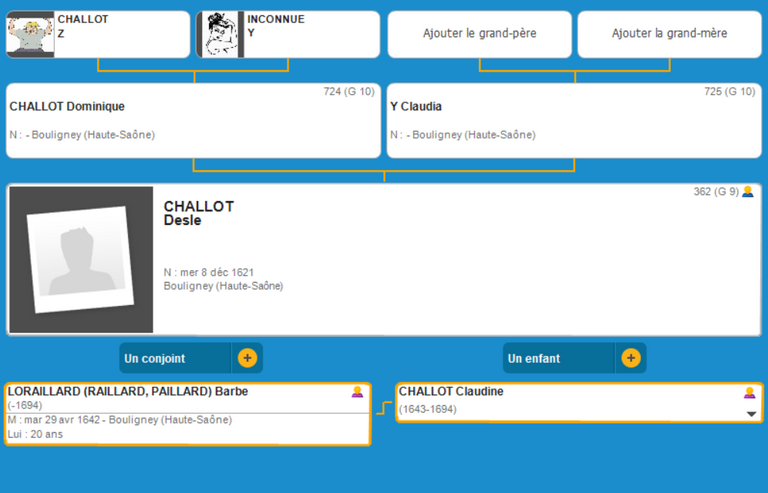Click the person icon in Desle's card

coord(747,192)
